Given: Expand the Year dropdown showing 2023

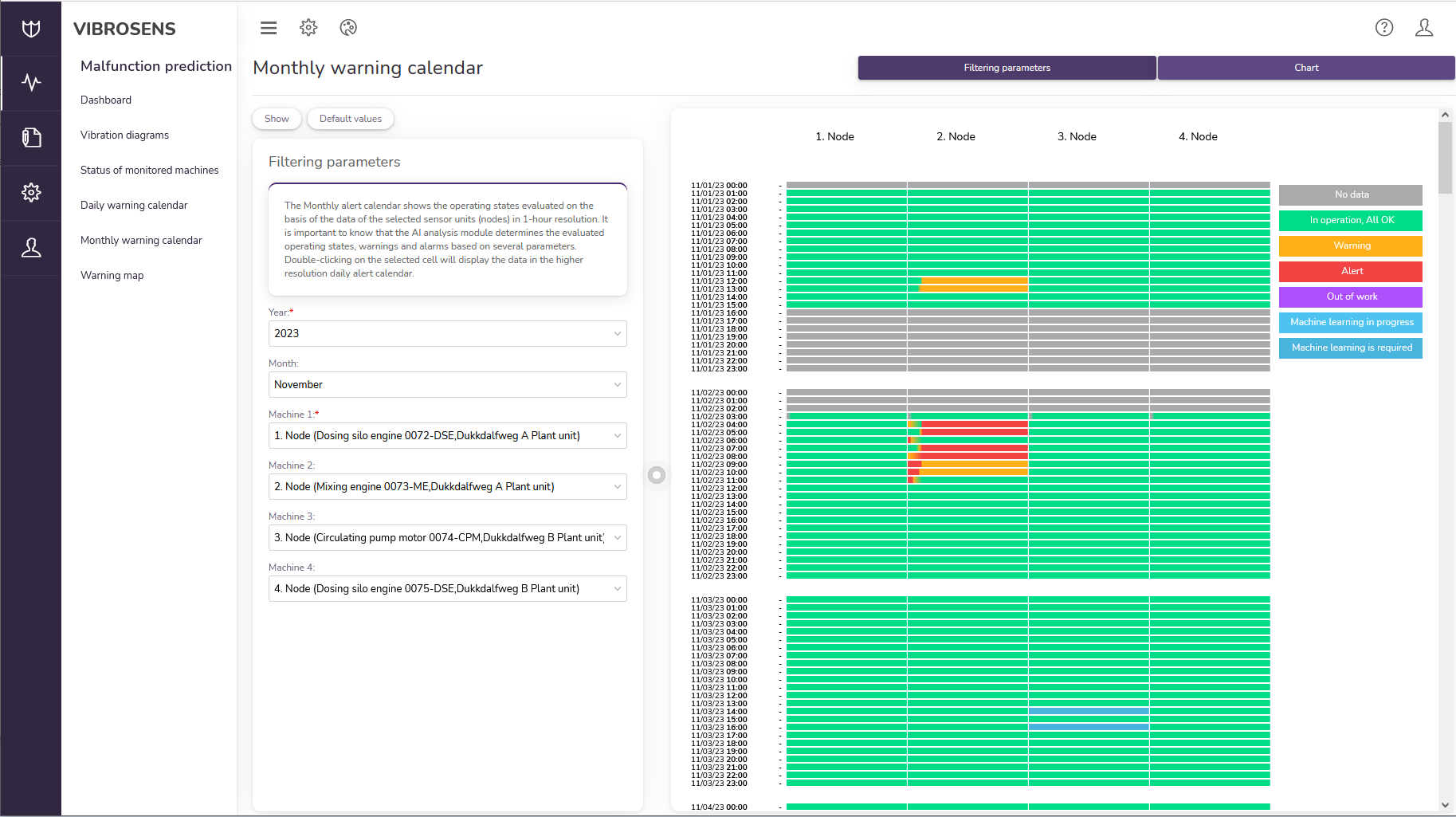Looking at the screenshot, I should tap(447, 333).
